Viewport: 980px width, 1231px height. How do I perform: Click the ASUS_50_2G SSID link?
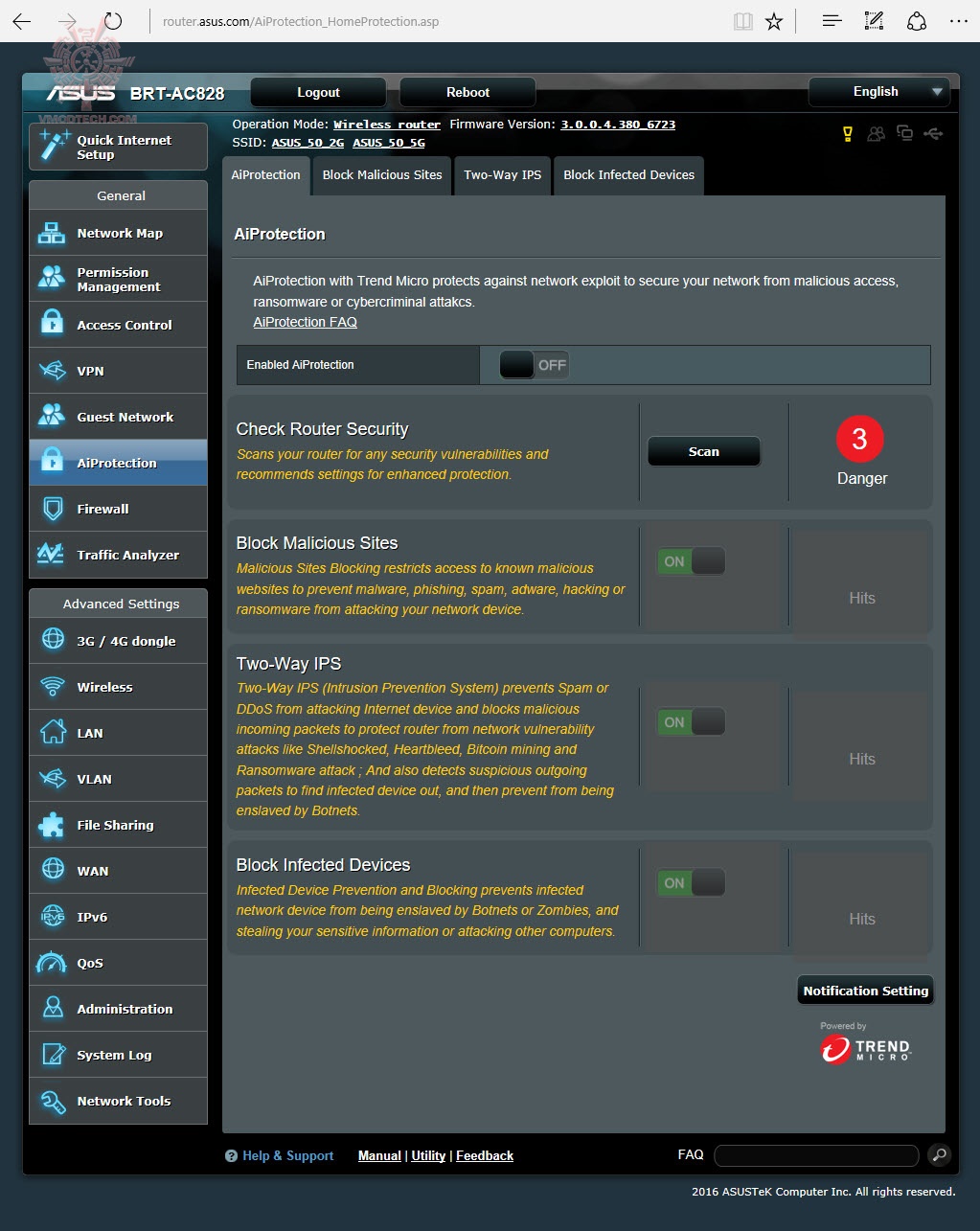pyautogui.click(x=308, y=143)
